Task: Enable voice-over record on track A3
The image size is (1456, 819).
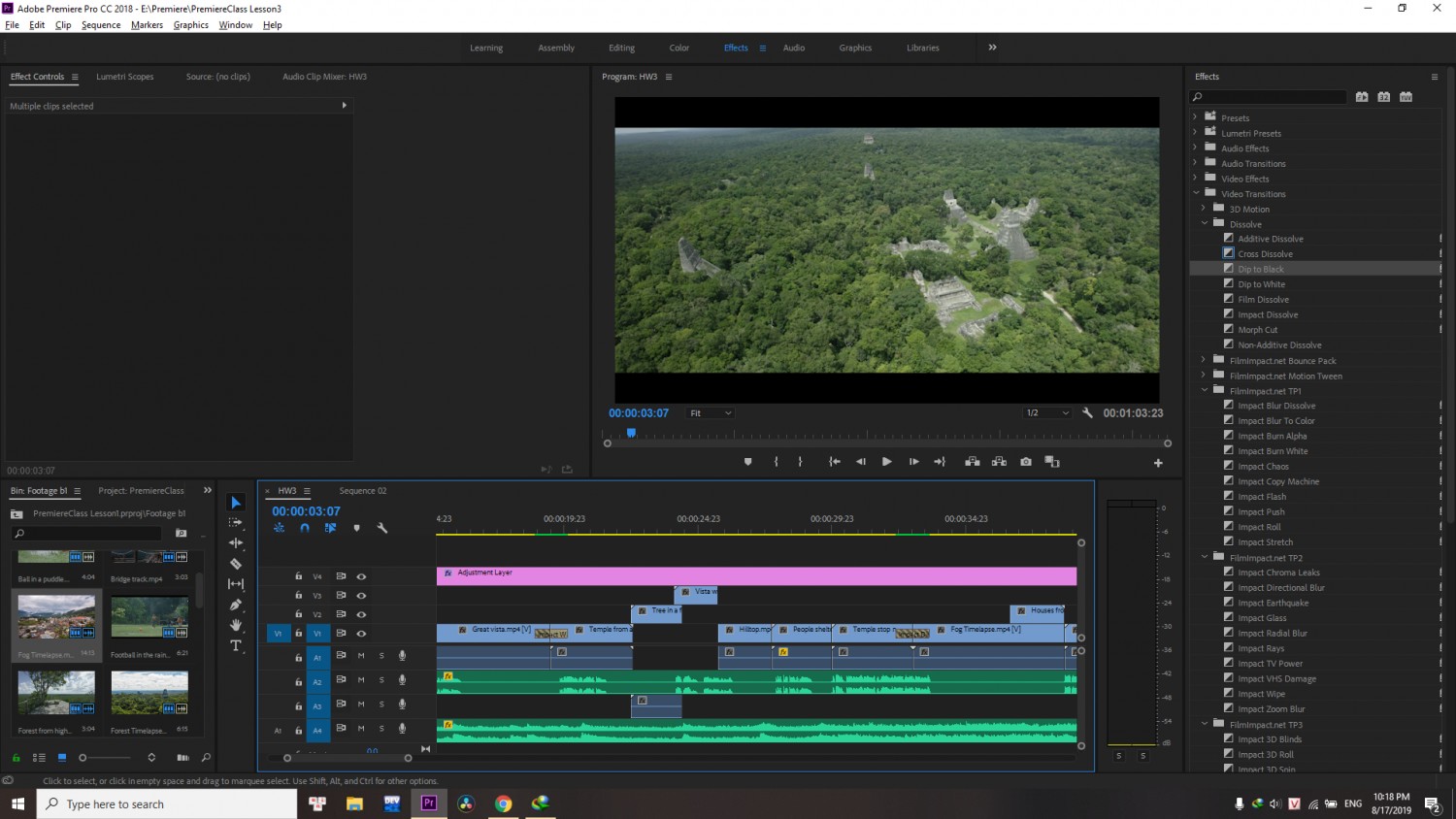Action: [402, 704]
